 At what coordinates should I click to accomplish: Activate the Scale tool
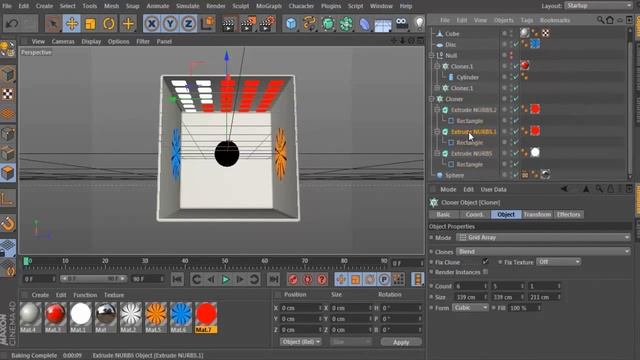(x=90, y=24)
